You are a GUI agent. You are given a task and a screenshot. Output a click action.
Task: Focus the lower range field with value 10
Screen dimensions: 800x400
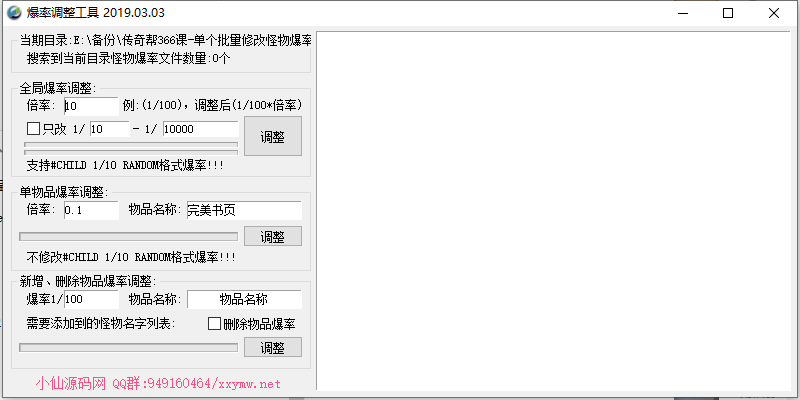(110, 129)
